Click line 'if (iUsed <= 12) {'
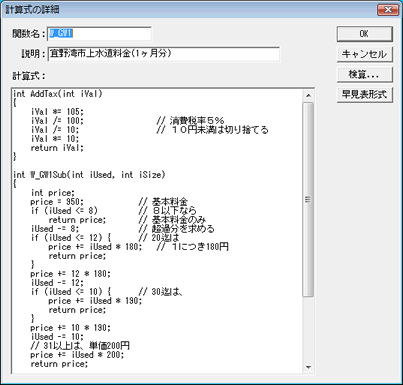Viewport: 403px width, 385px height. [x=71, y=238]
